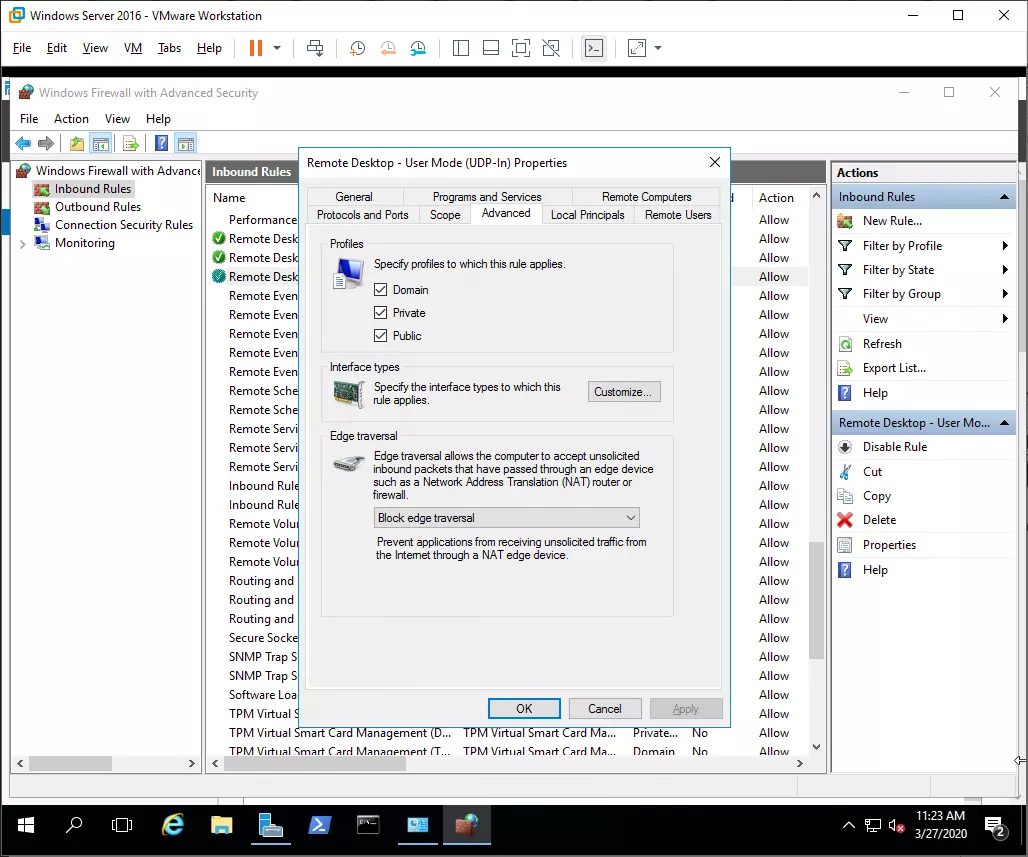This screenshot has height=857, width=1028.
Task: Open the Firewall Action menu
Action: pos(71,119)
